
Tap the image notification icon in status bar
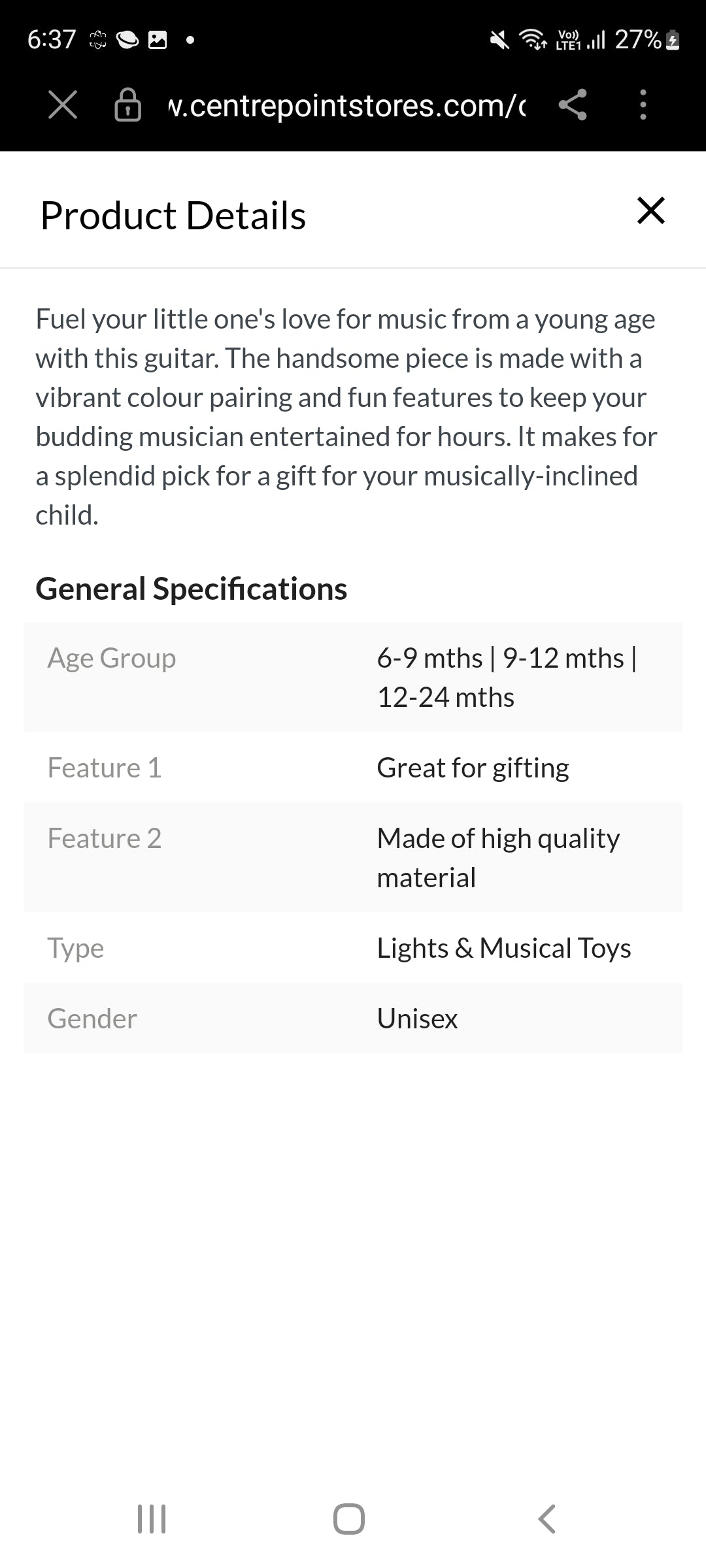[158, 41]
